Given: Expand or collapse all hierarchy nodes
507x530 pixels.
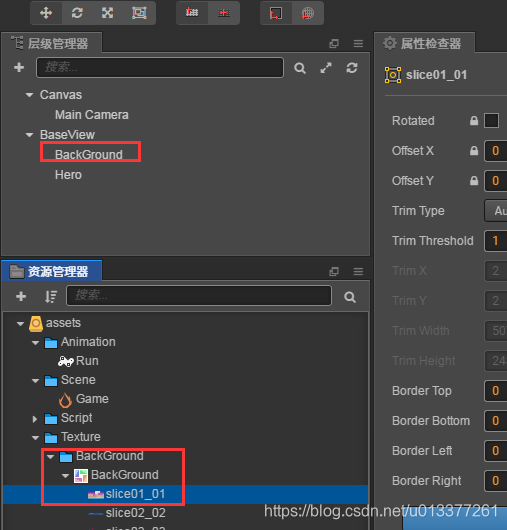Looking at the screenshot, I should [x=326, y=68].
